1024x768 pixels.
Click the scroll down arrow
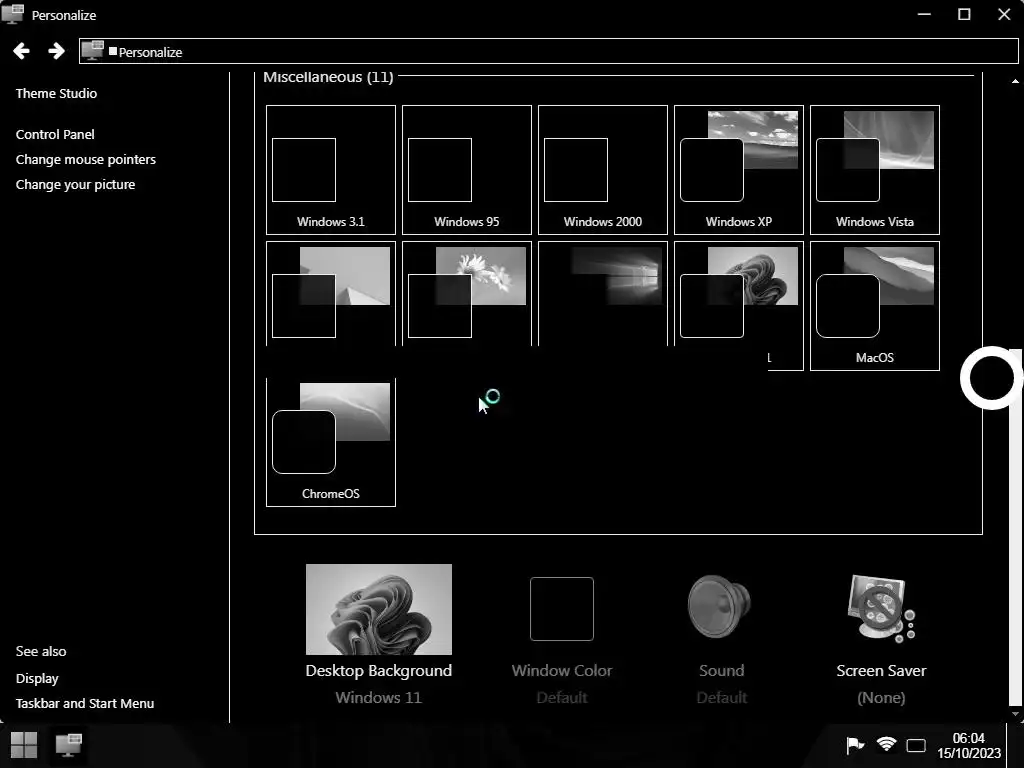[x=1015, y=714]
